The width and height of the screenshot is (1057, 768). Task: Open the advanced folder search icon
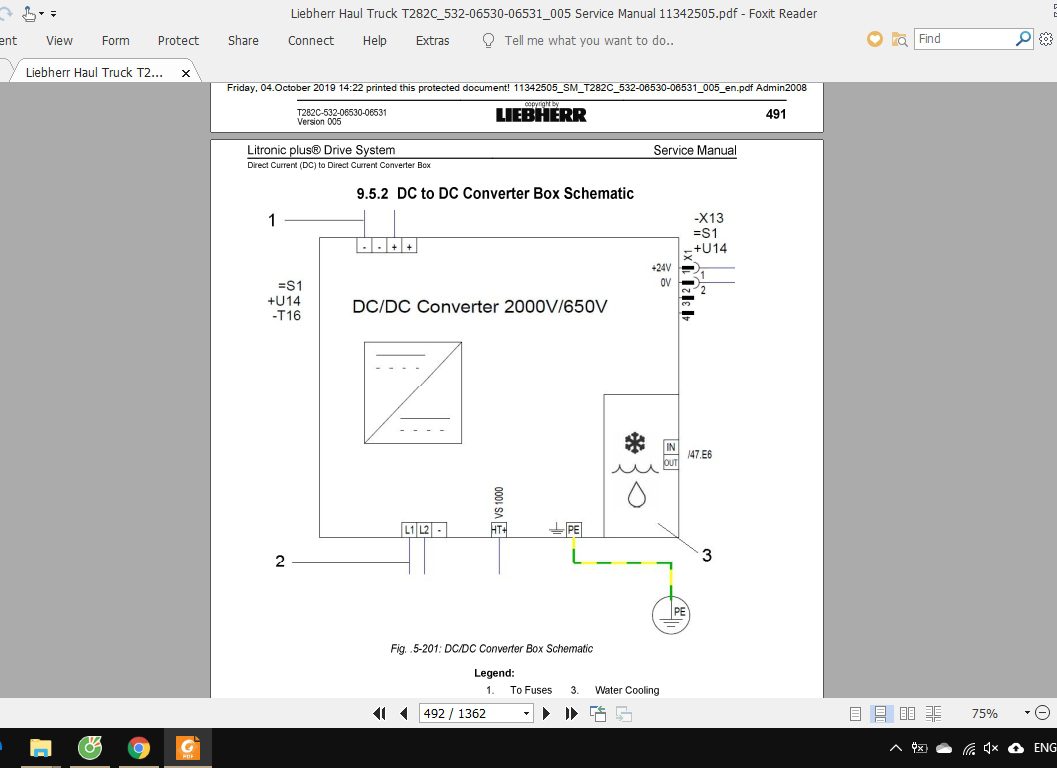(x=899, y=39)
